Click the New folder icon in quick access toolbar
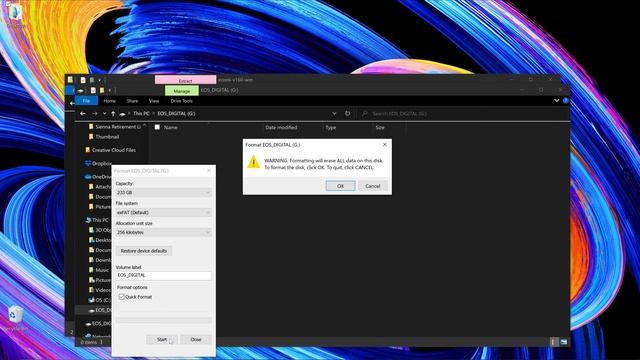 (x=102, y=90)
